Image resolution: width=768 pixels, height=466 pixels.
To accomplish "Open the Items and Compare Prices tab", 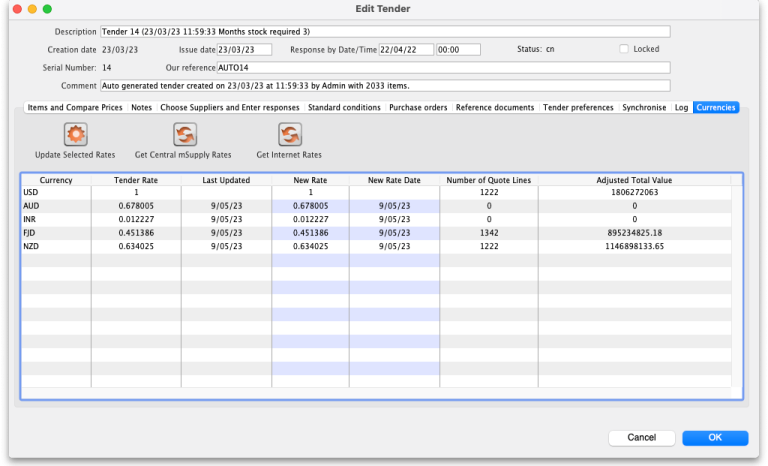I will 75,107.
